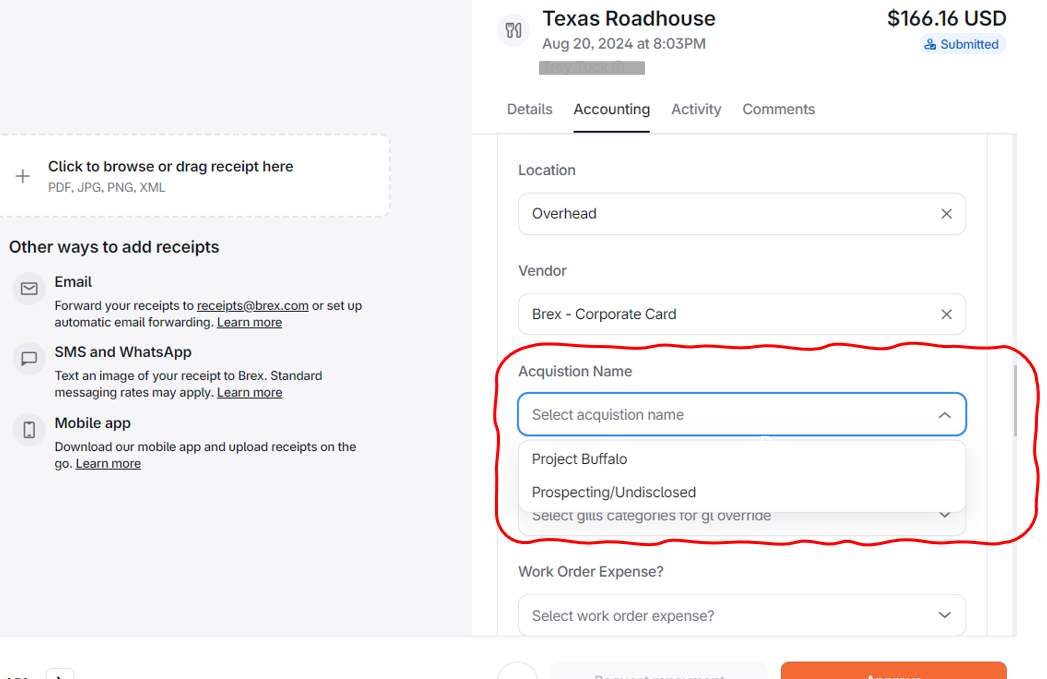The height and width of the screenshot is (679, 1047).
Task: Open Learn more link under SMS and WhatsApp
Action: 249,393
